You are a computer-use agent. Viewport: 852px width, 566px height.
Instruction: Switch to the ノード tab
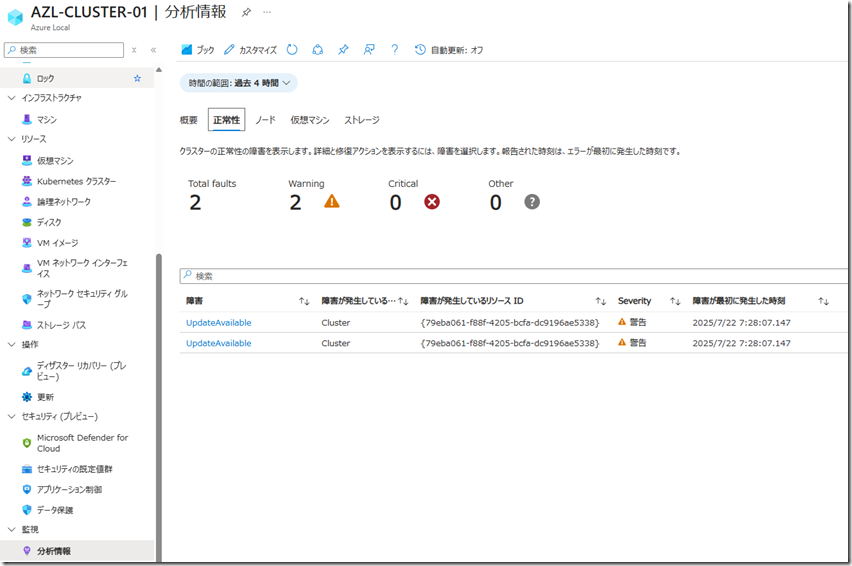[x=266, y=120]
